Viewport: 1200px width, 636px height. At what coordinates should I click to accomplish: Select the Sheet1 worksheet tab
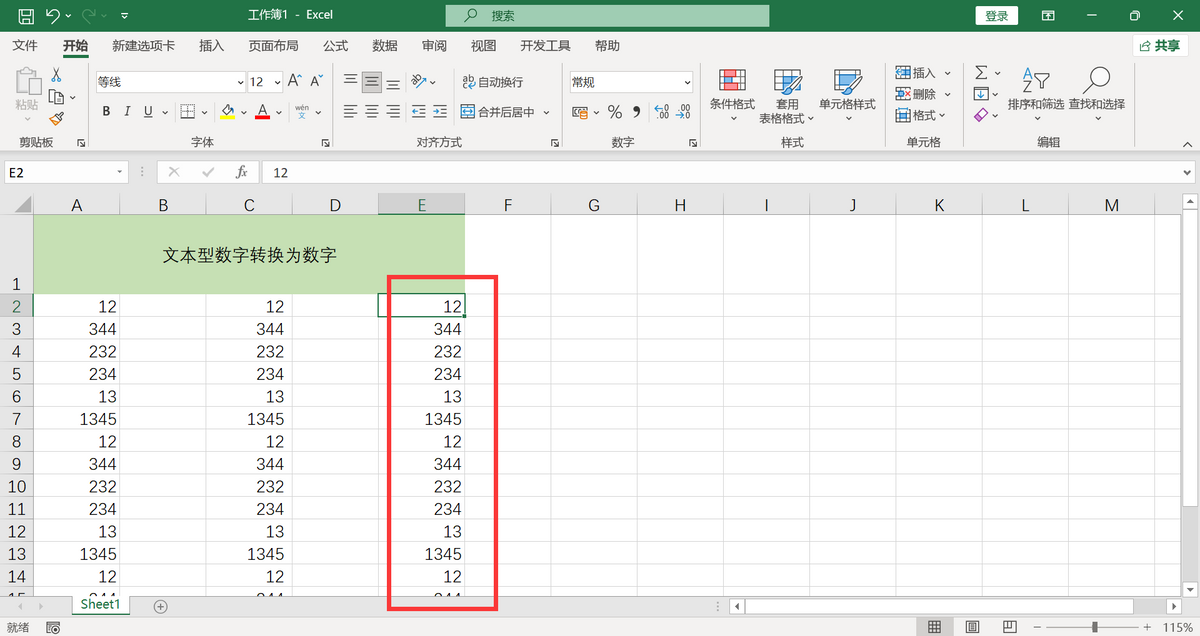(100, 604)
